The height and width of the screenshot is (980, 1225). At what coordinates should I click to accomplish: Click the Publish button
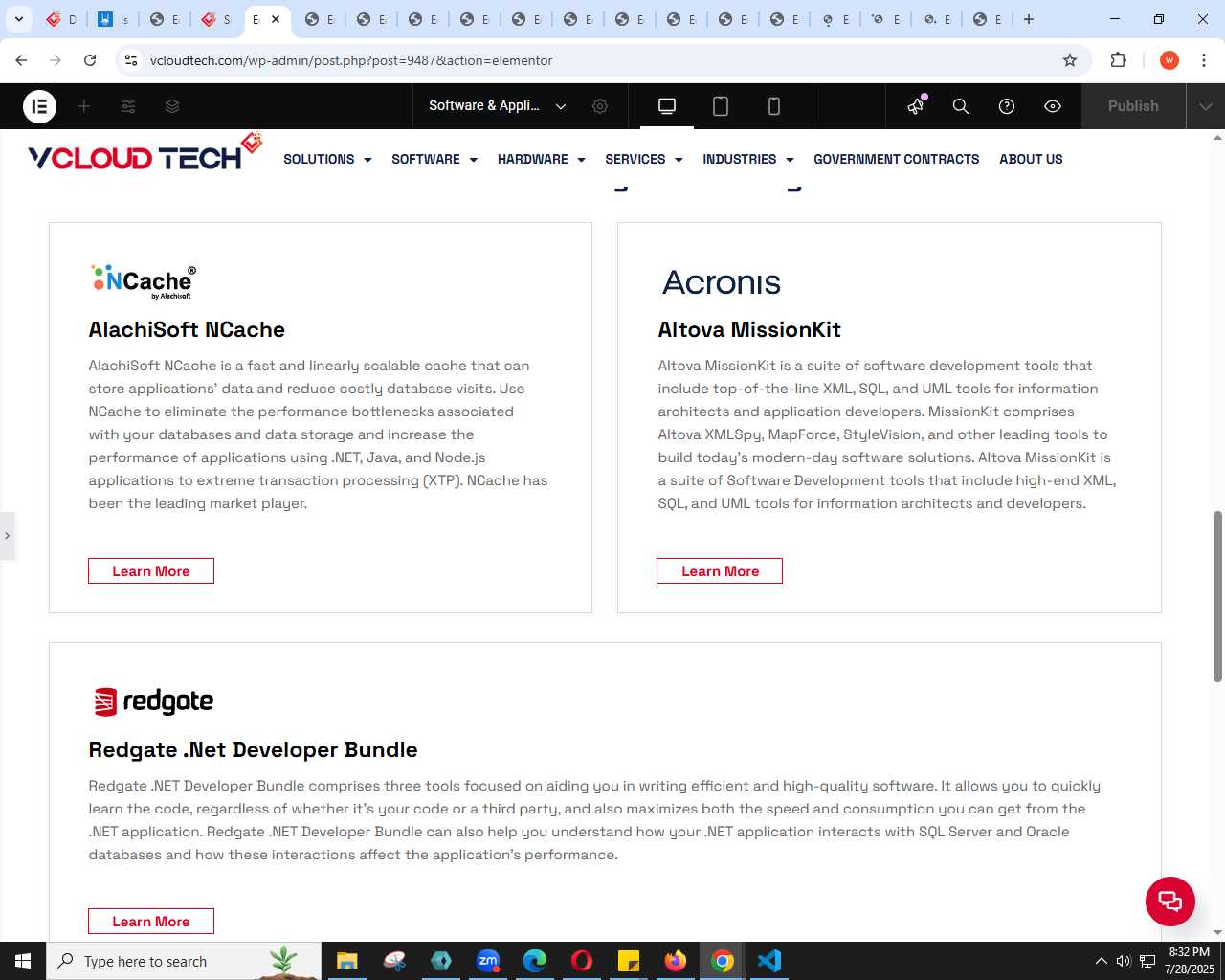pos(1133,106)
